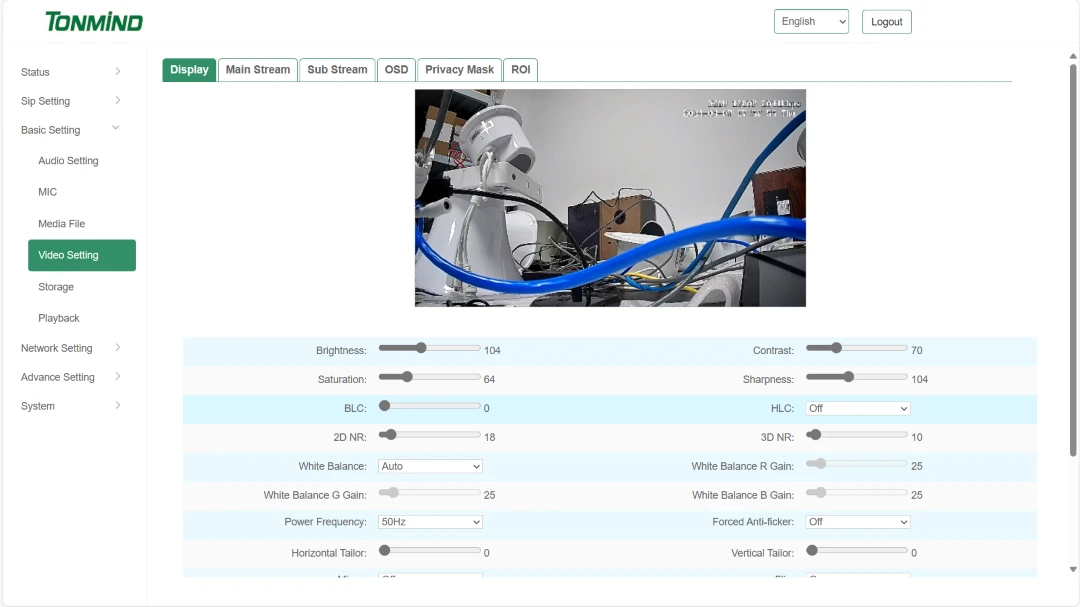This screenshot has width=1080, height=607.
Task: Click the Tonmind logo
Action: point(94,22)
